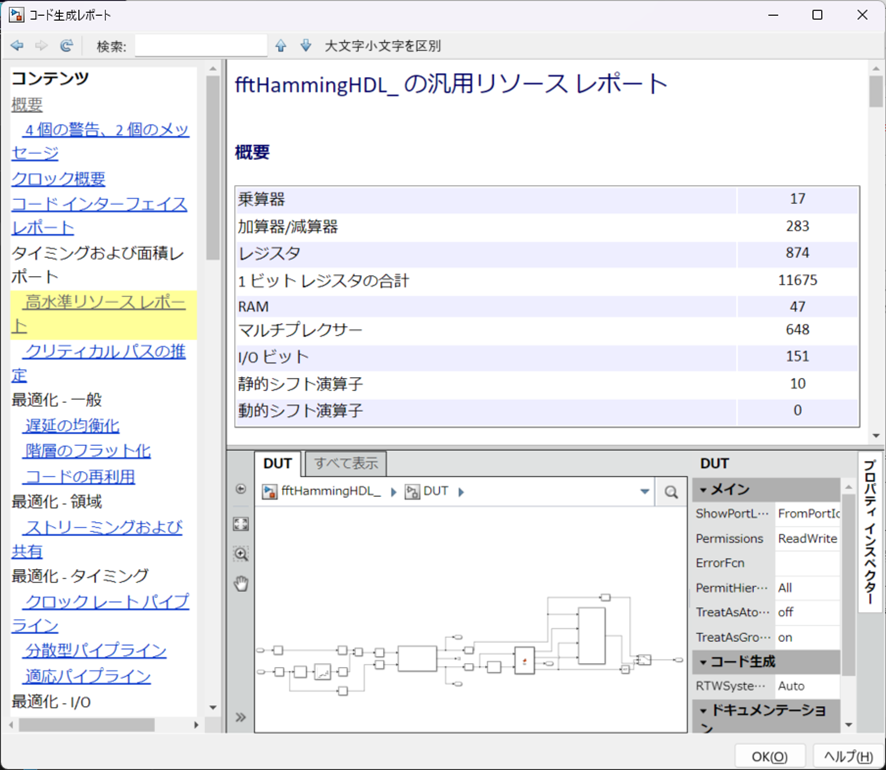Click the find previous up arrow

(x=281, y=46)
